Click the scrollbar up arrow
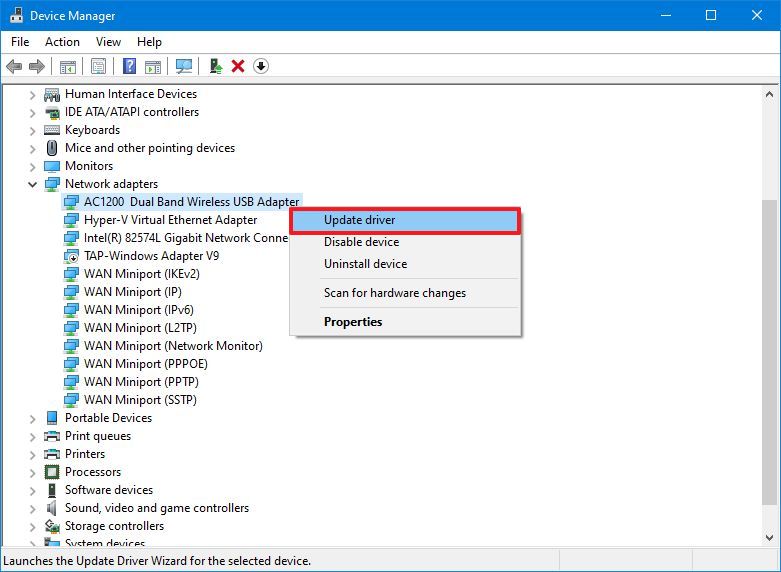 point(769,94)
